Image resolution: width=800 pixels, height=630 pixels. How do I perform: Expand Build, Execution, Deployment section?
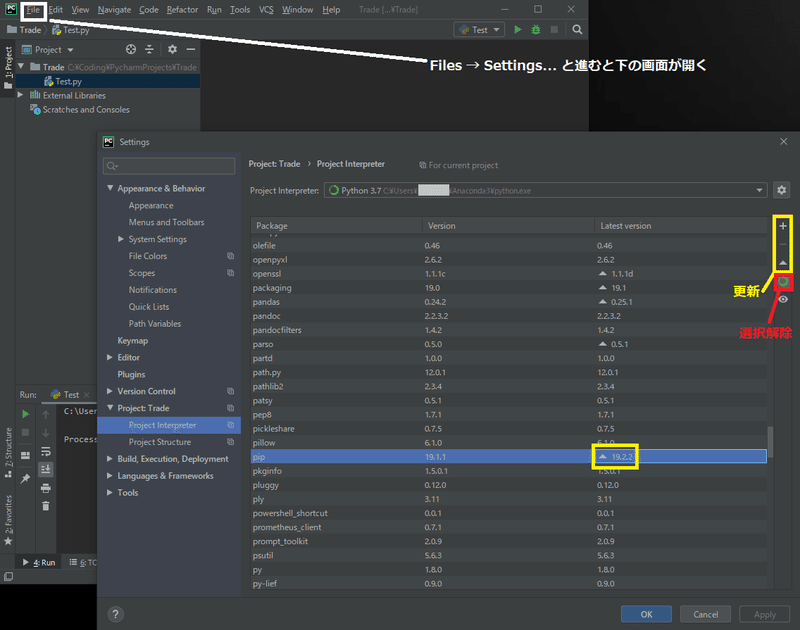point(110,459)
